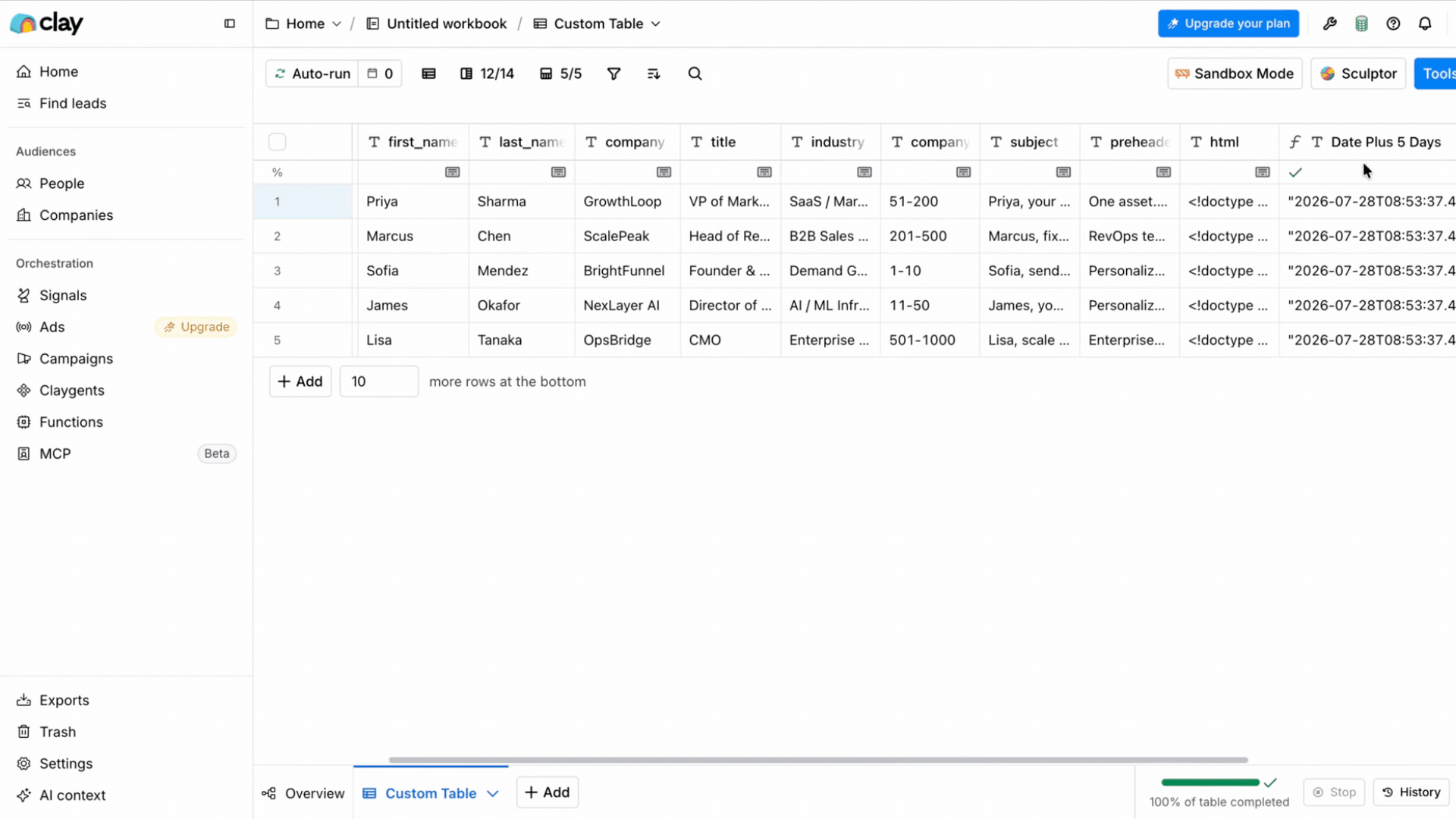Select the Priya first name cell

pyautogui.click(x=413, y=202)
